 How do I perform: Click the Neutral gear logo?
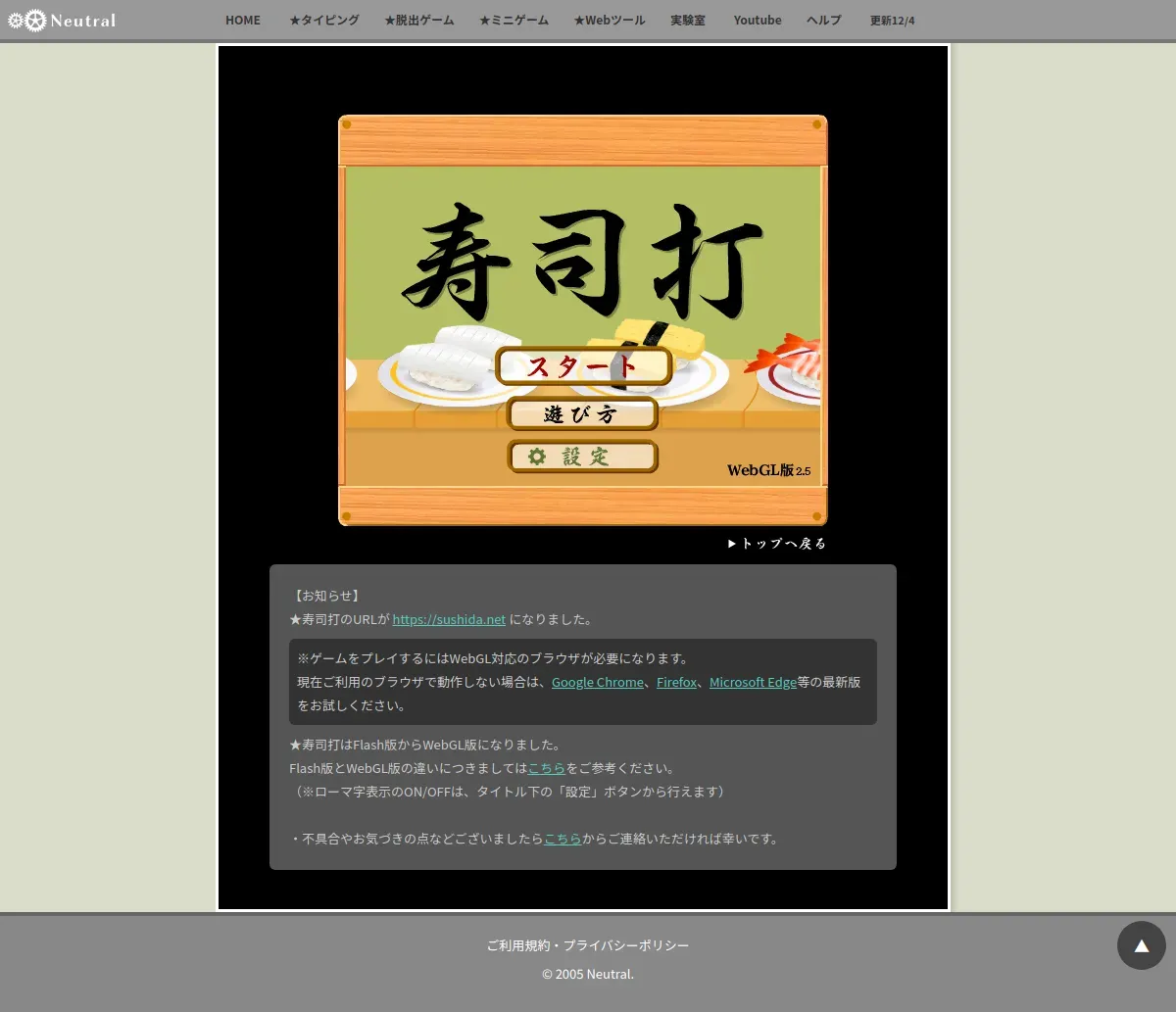[62, 20]
